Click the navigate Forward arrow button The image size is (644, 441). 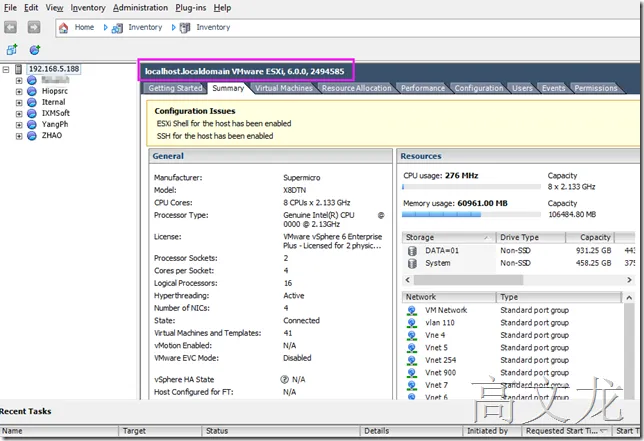[x=34, y=28]
